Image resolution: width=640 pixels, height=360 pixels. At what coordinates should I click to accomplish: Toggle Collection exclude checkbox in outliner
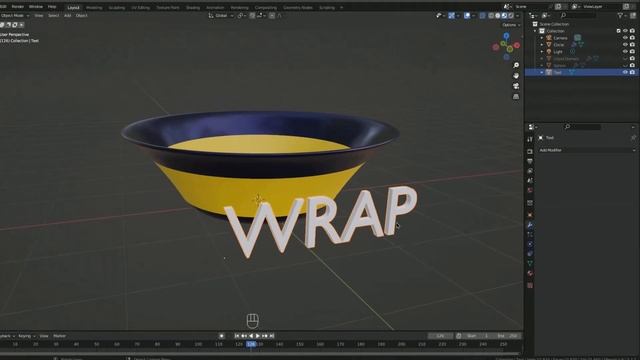coord(618,31)
